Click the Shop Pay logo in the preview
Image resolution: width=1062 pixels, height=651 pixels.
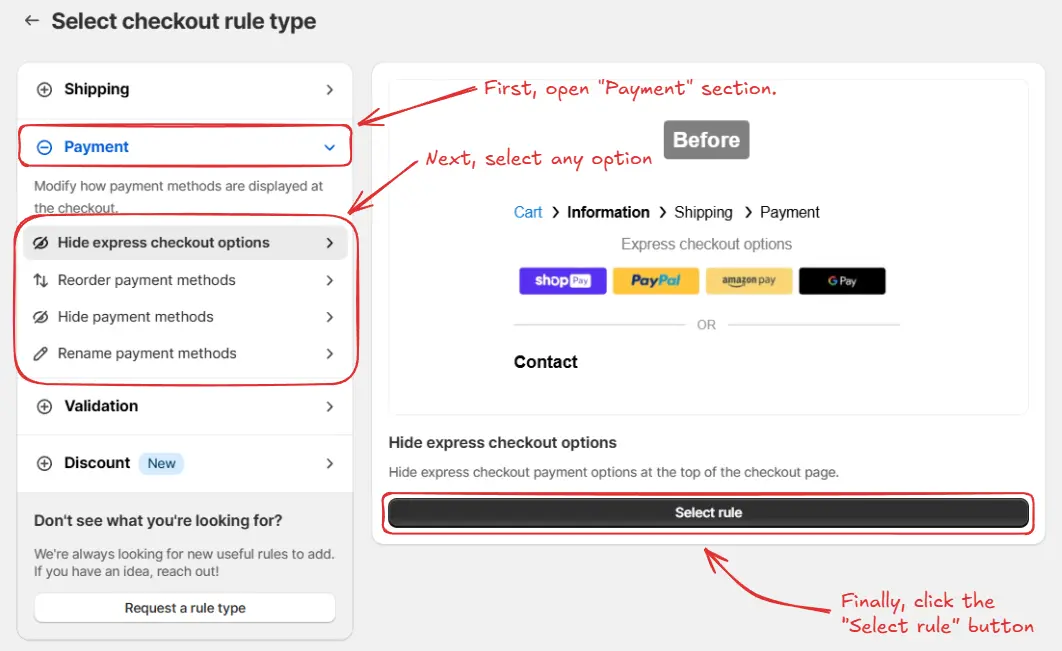[562, 281]
